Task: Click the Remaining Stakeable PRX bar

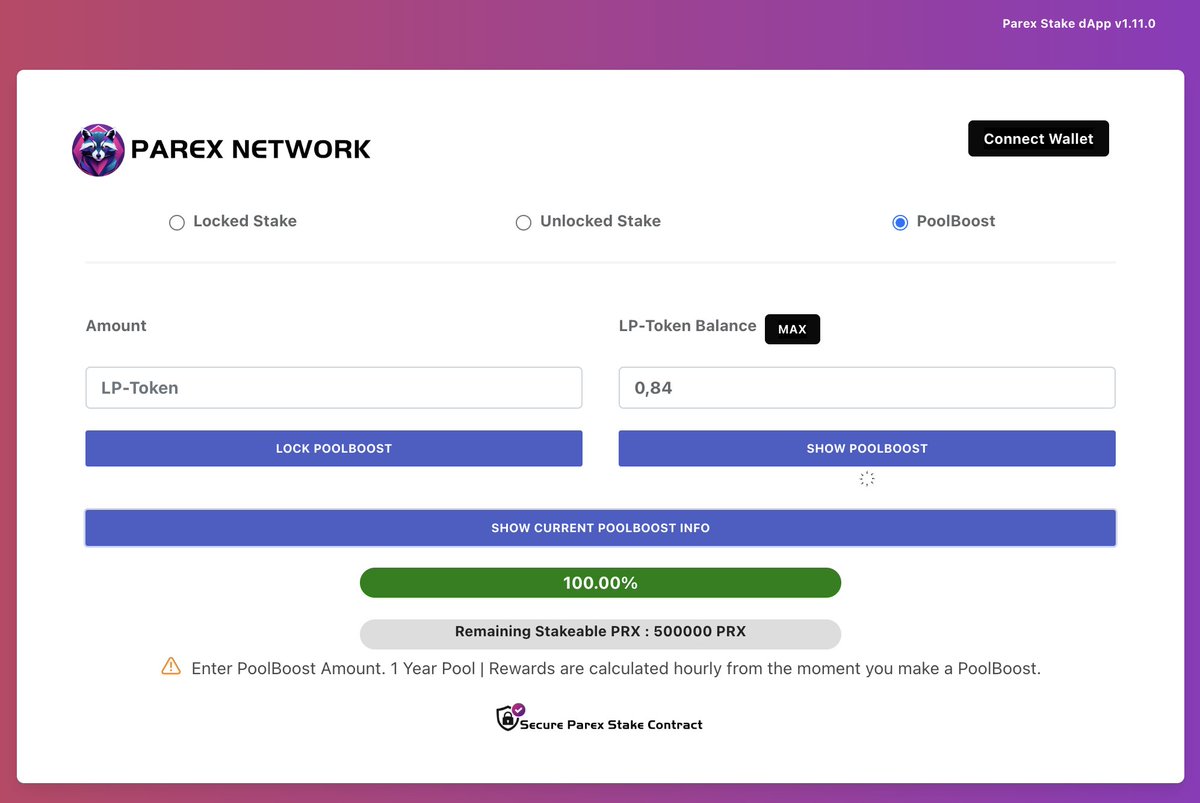Action: (600, 631)
